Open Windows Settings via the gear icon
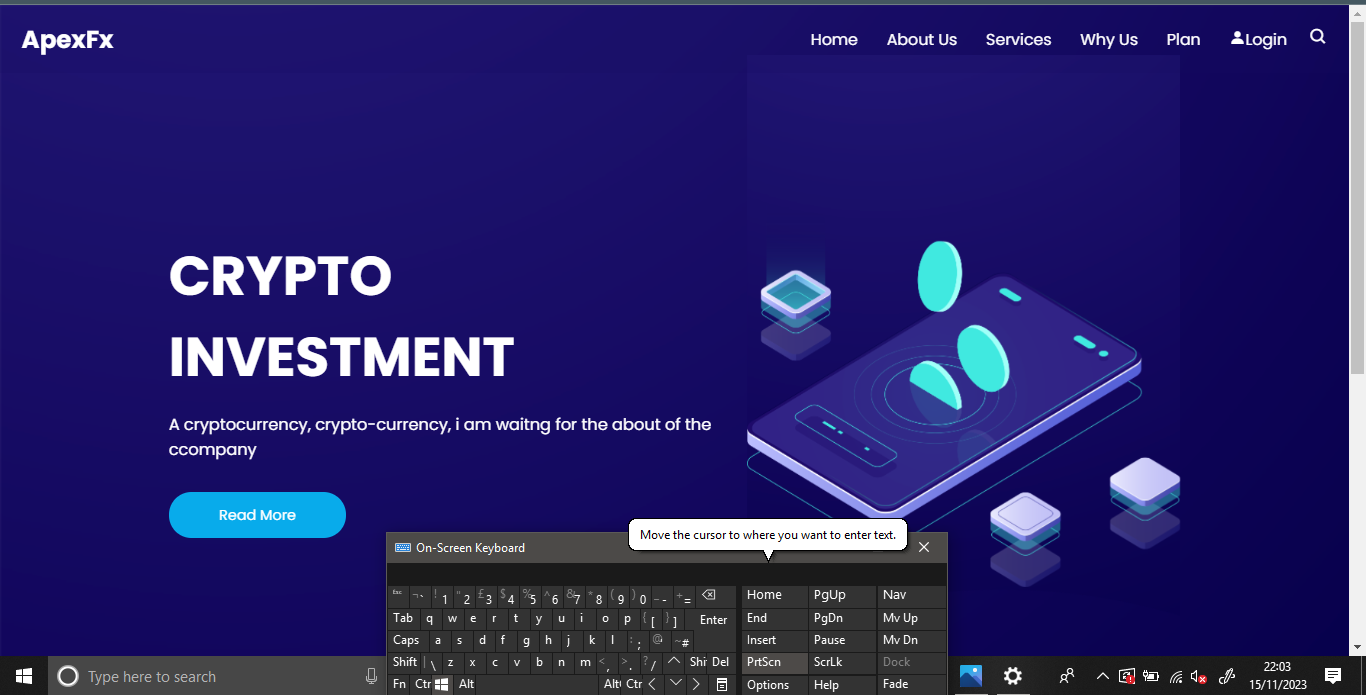The width and height of the screenshot is (1366, 695). [1013, 676]
